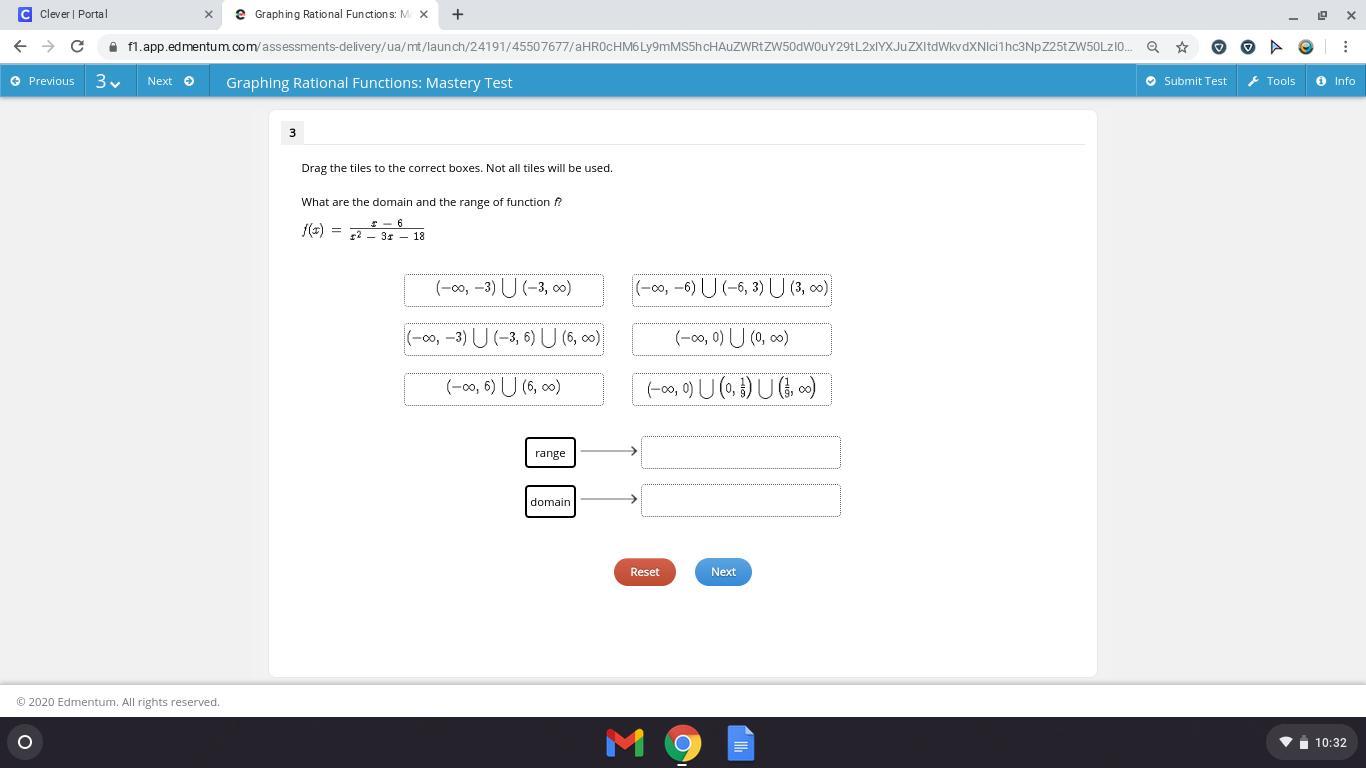Open the Info panel
The width and height of the screenshot is (1366, 768).
pos(1335,81)
